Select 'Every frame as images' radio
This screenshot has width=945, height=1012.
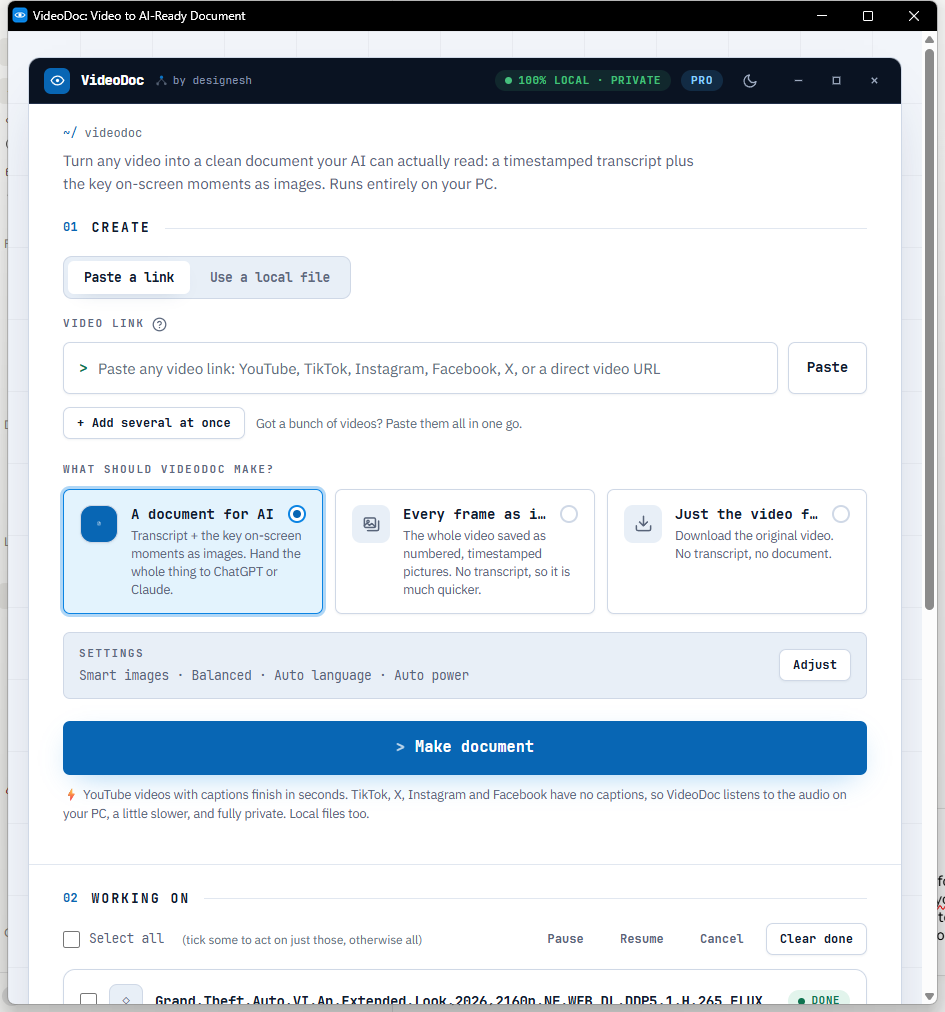coord(569,514)
